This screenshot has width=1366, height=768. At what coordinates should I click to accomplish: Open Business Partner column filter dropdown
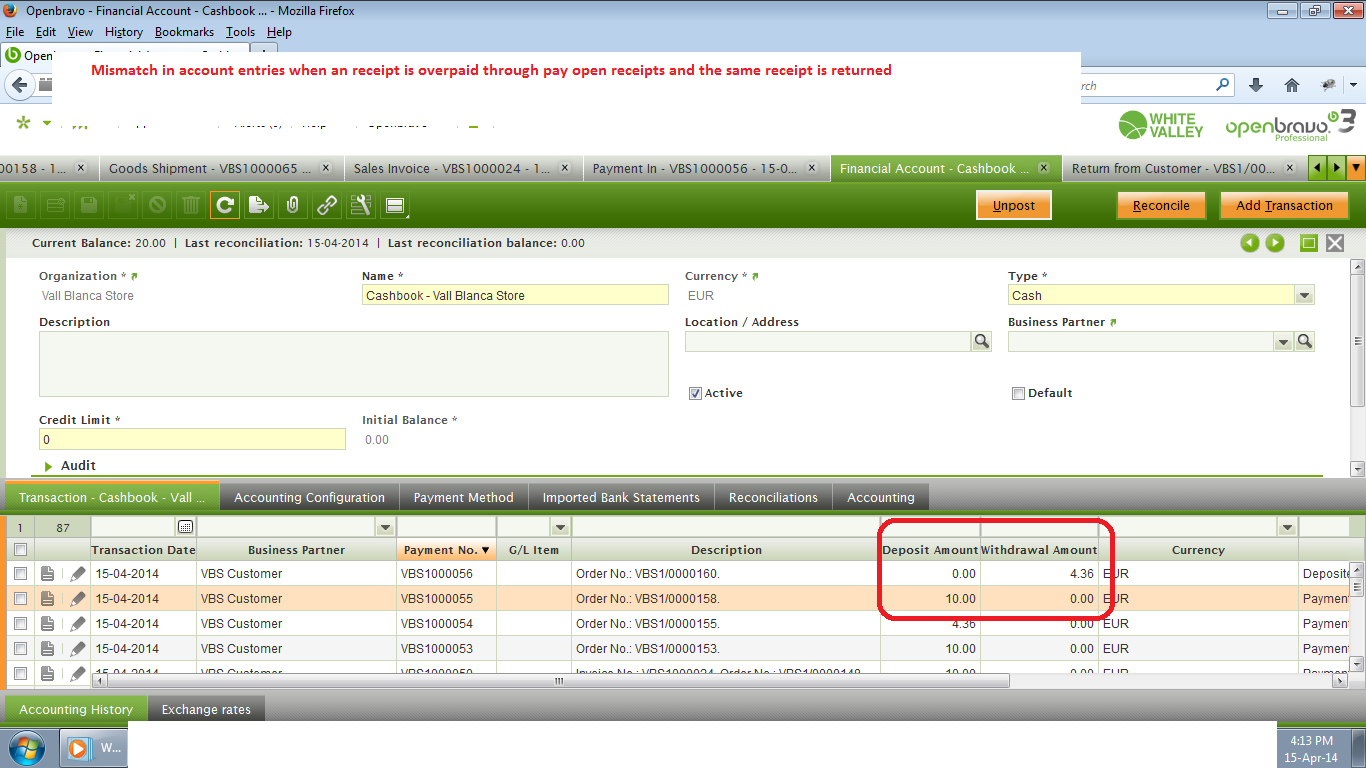(x=385, y=527)
